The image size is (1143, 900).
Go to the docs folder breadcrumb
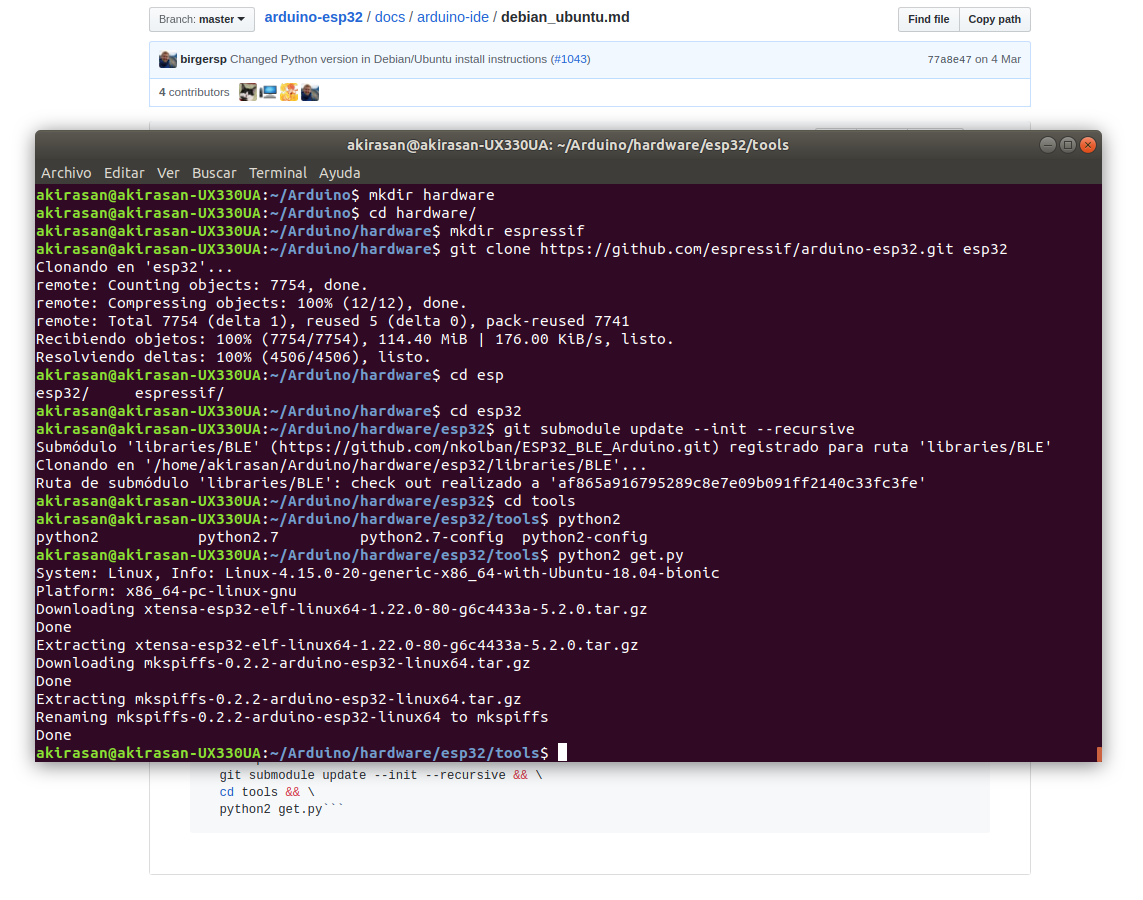tap(390, 17)
